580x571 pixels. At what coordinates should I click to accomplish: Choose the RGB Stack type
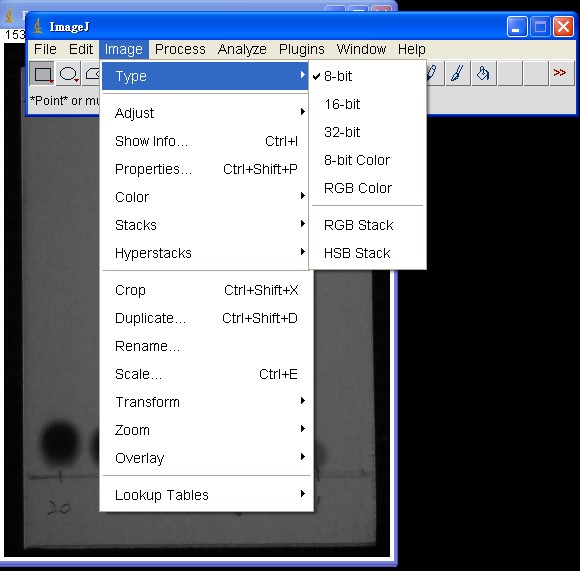(367, 225)
